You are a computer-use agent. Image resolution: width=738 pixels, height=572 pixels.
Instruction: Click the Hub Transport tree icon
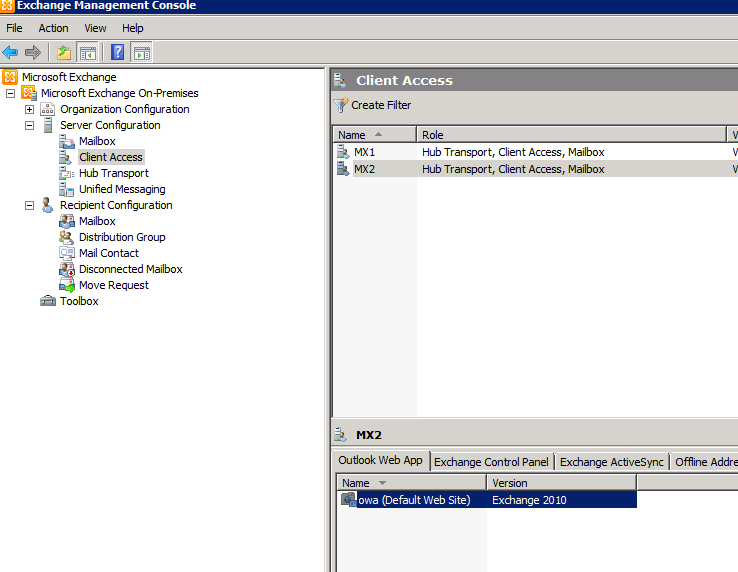click(67, 173)
